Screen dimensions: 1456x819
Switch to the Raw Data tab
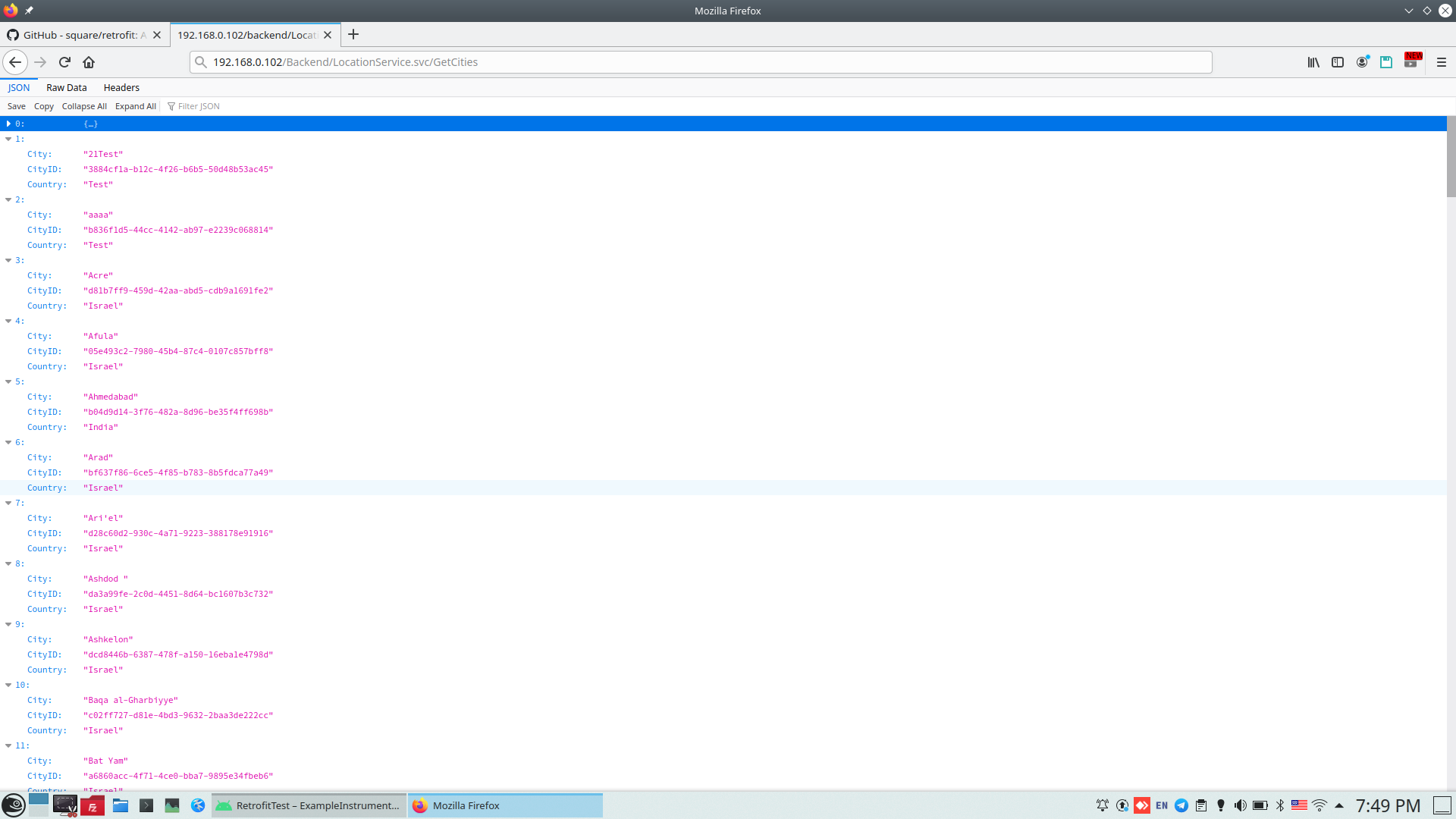tap(66, 88)
